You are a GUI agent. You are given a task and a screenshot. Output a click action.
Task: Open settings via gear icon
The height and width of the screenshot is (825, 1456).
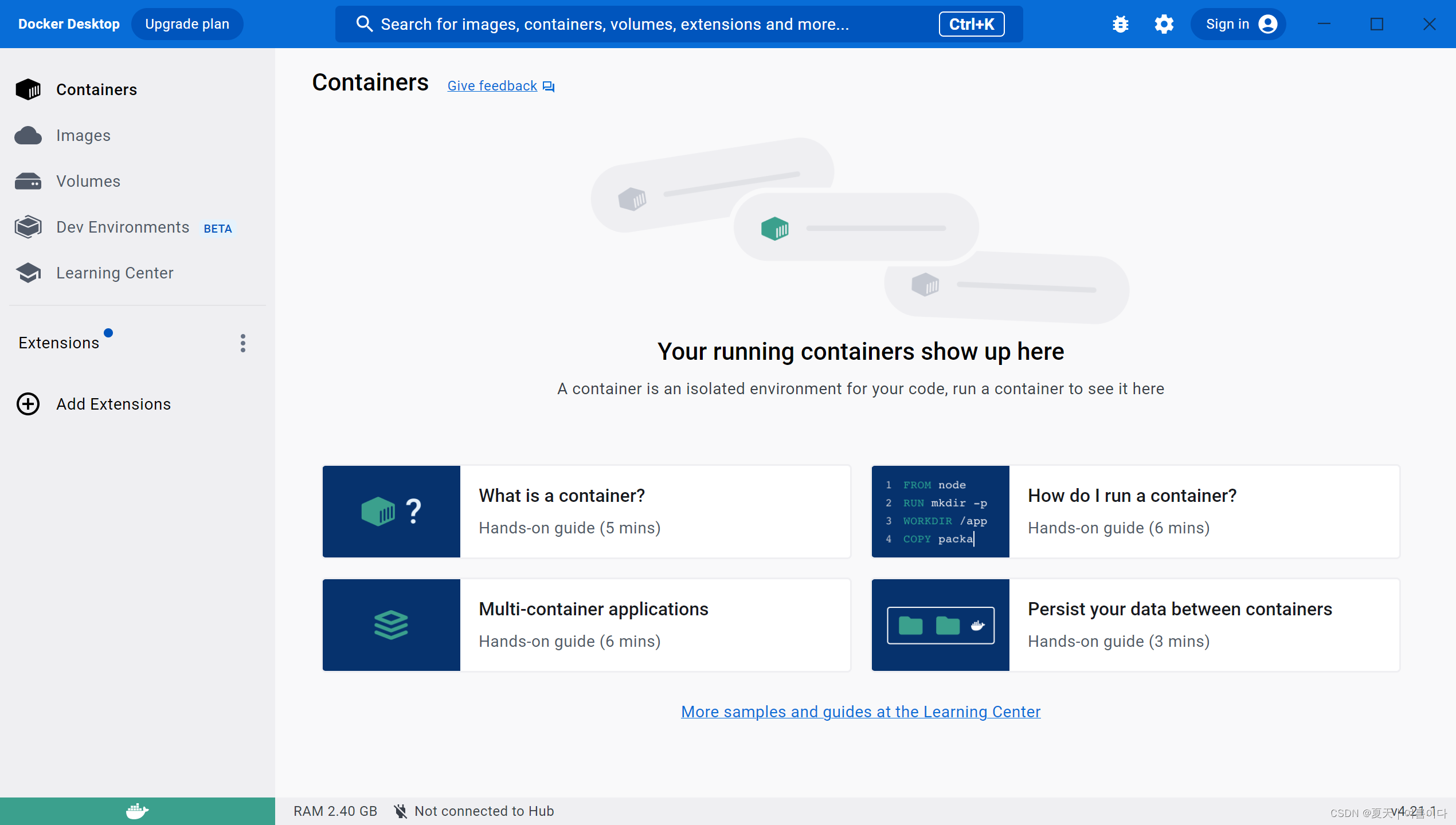1164,24
